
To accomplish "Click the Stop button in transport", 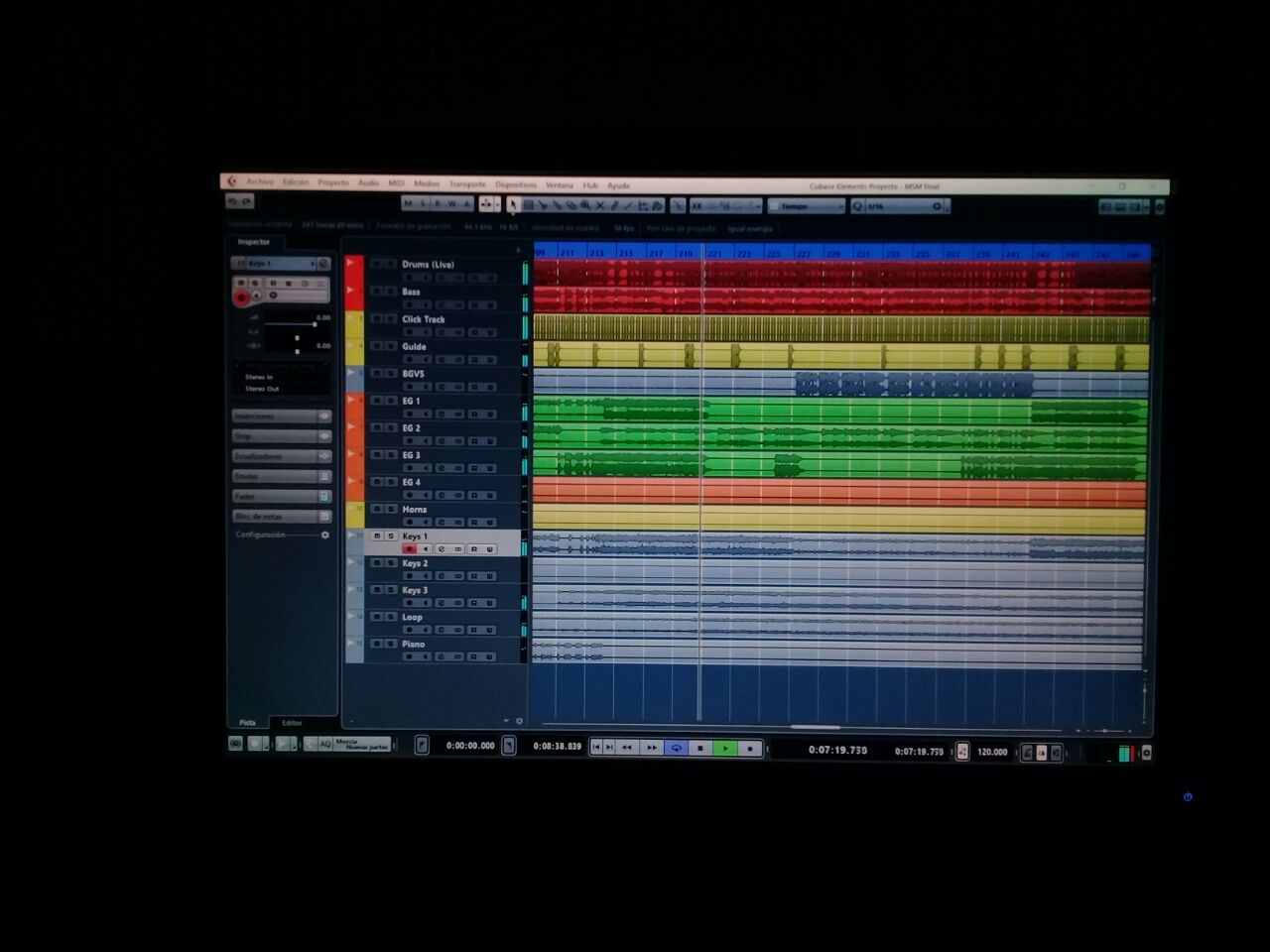I will (700, 749).
